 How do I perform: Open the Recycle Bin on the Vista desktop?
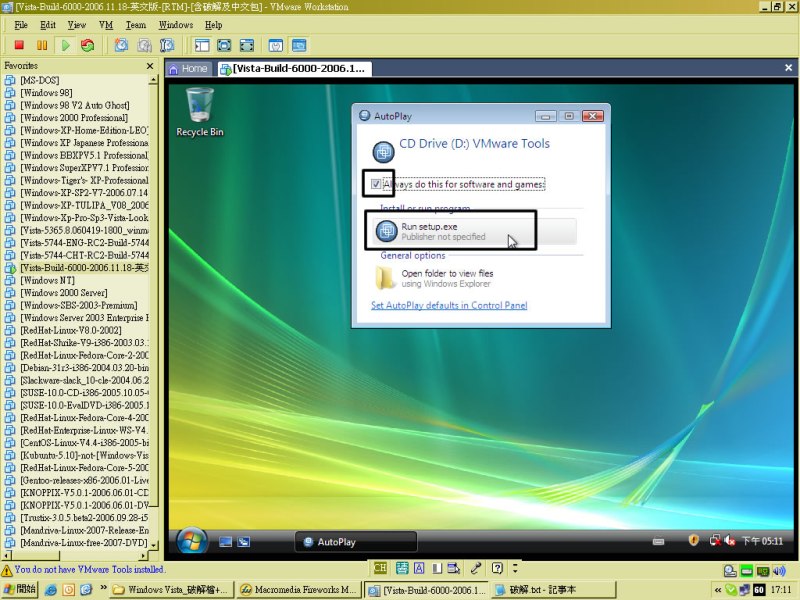coord(199,112)
